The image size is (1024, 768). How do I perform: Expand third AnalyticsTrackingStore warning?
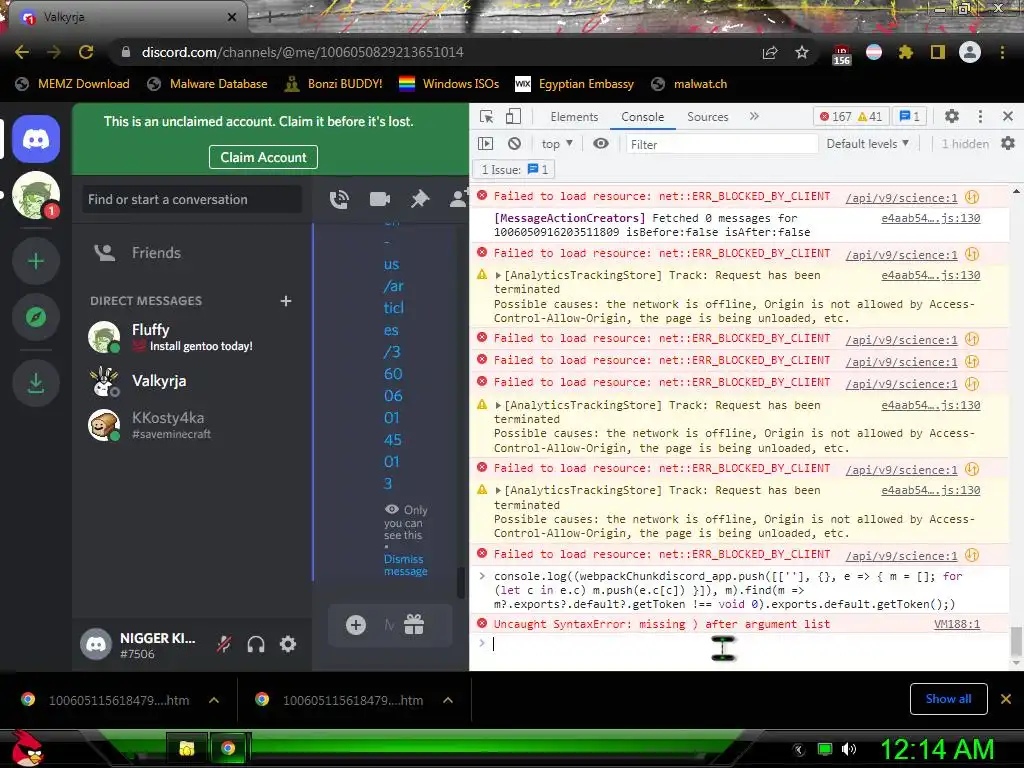pos(498,490)
